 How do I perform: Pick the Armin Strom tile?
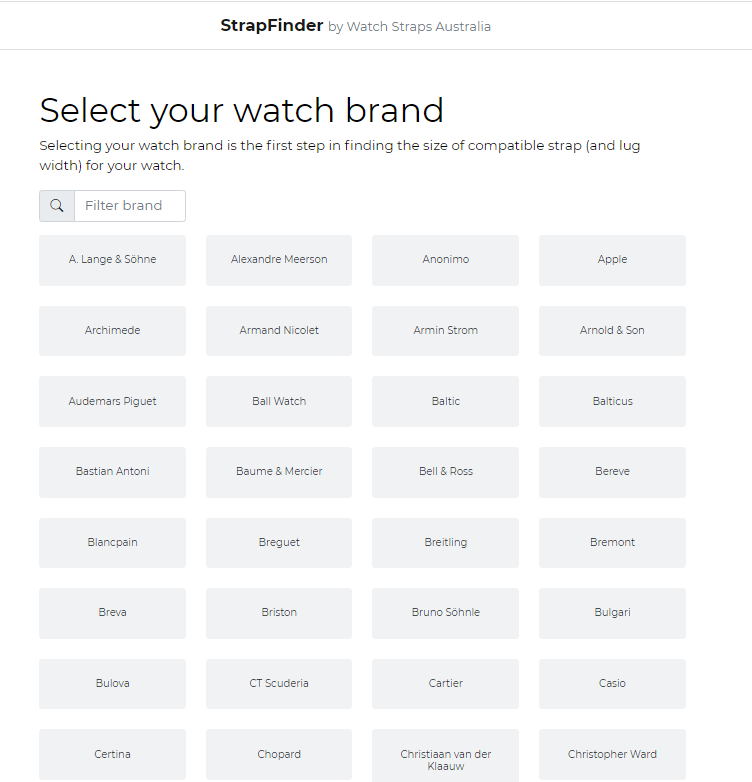tap(445, 330)
